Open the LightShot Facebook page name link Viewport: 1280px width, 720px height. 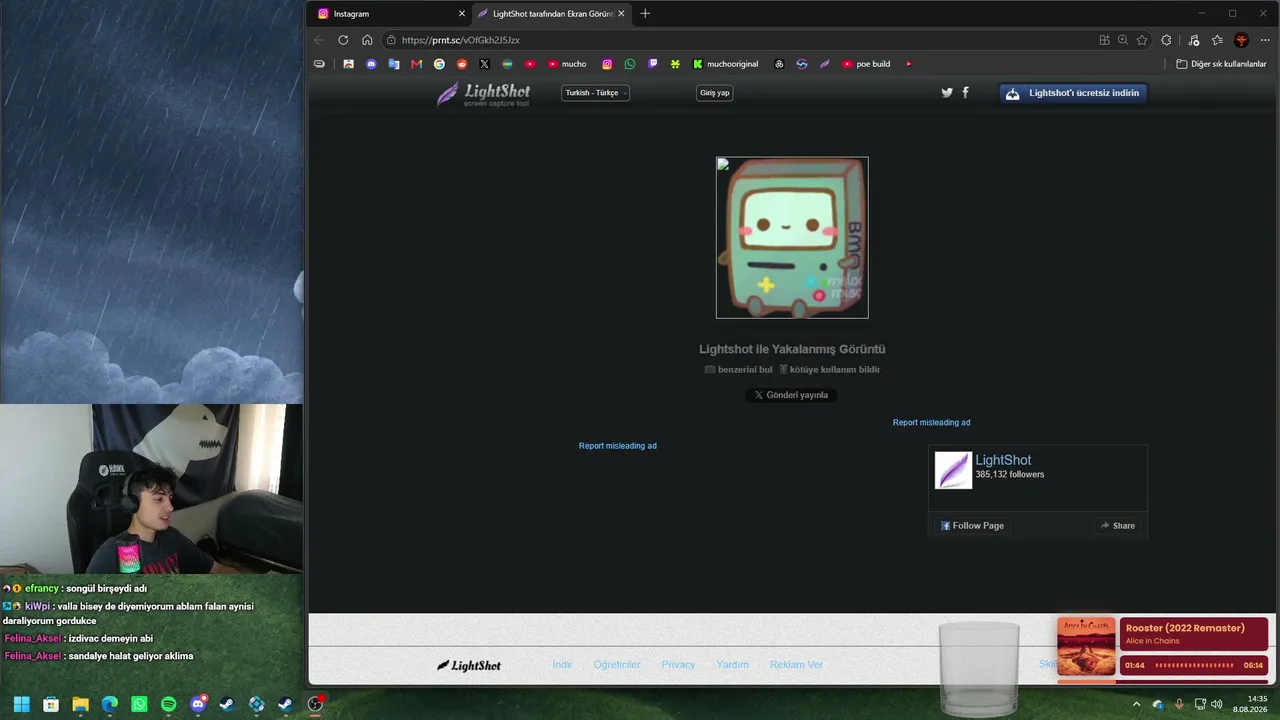coord(1003,460)
